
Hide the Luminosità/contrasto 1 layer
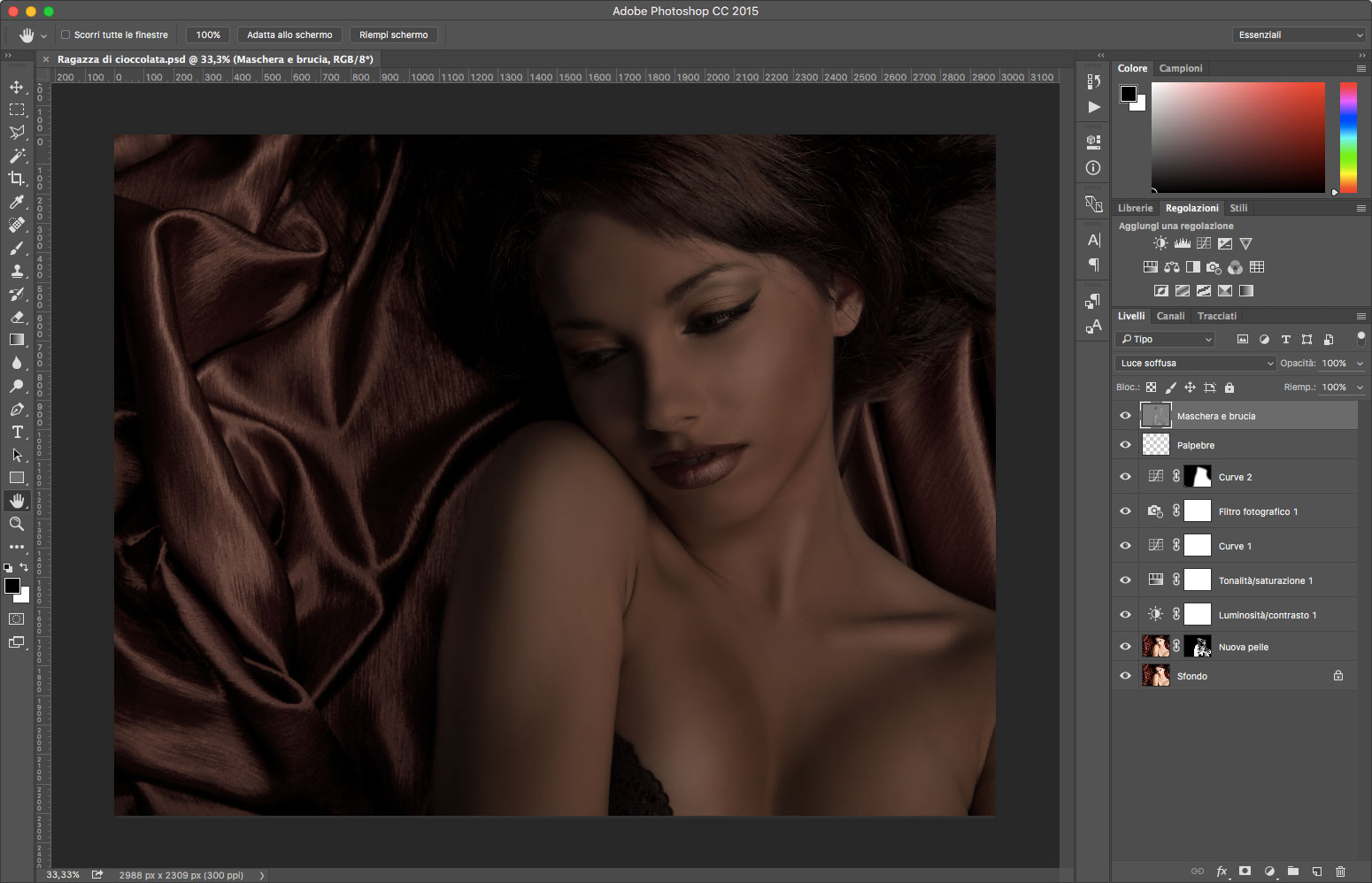point(1125,615)
